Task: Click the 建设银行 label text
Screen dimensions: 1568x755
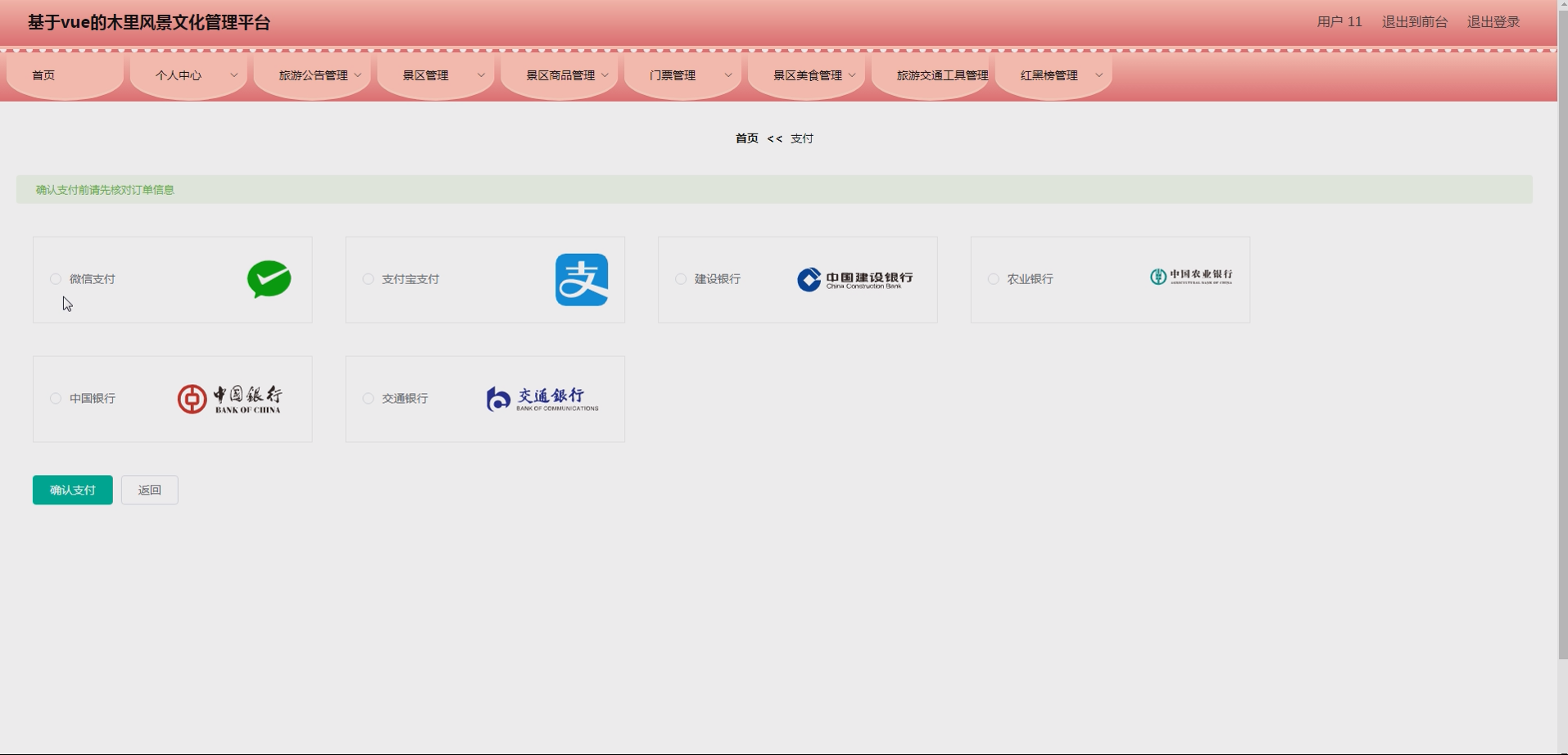Action: coord(718,279)
